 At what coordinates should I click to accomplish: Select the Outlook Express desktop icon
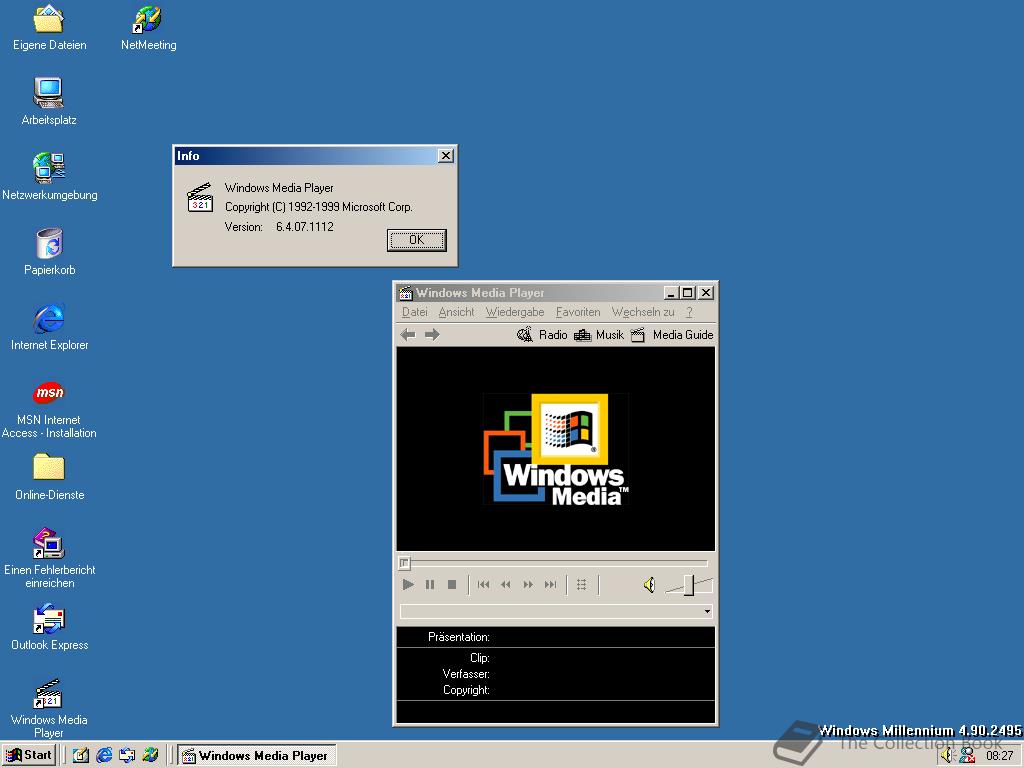[50, 628]
